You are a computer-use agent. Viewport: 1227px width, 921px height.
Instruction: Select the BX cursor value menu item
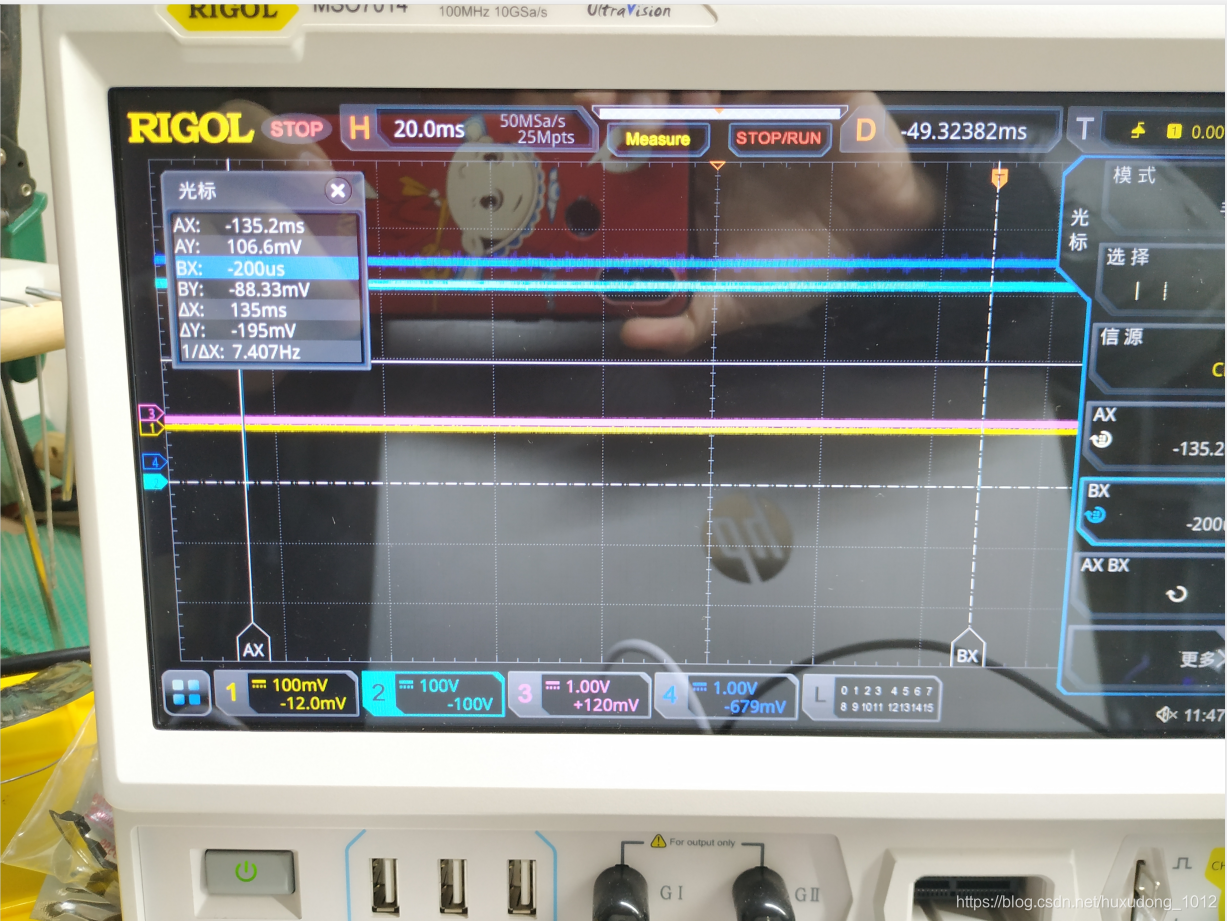point(1153,511)
